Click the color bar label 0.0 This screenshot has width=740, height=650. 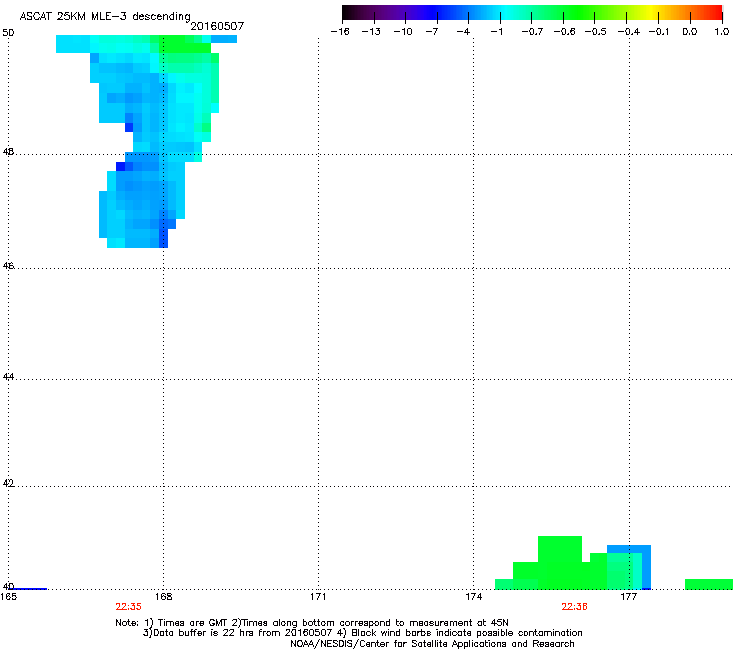(690, 32)
